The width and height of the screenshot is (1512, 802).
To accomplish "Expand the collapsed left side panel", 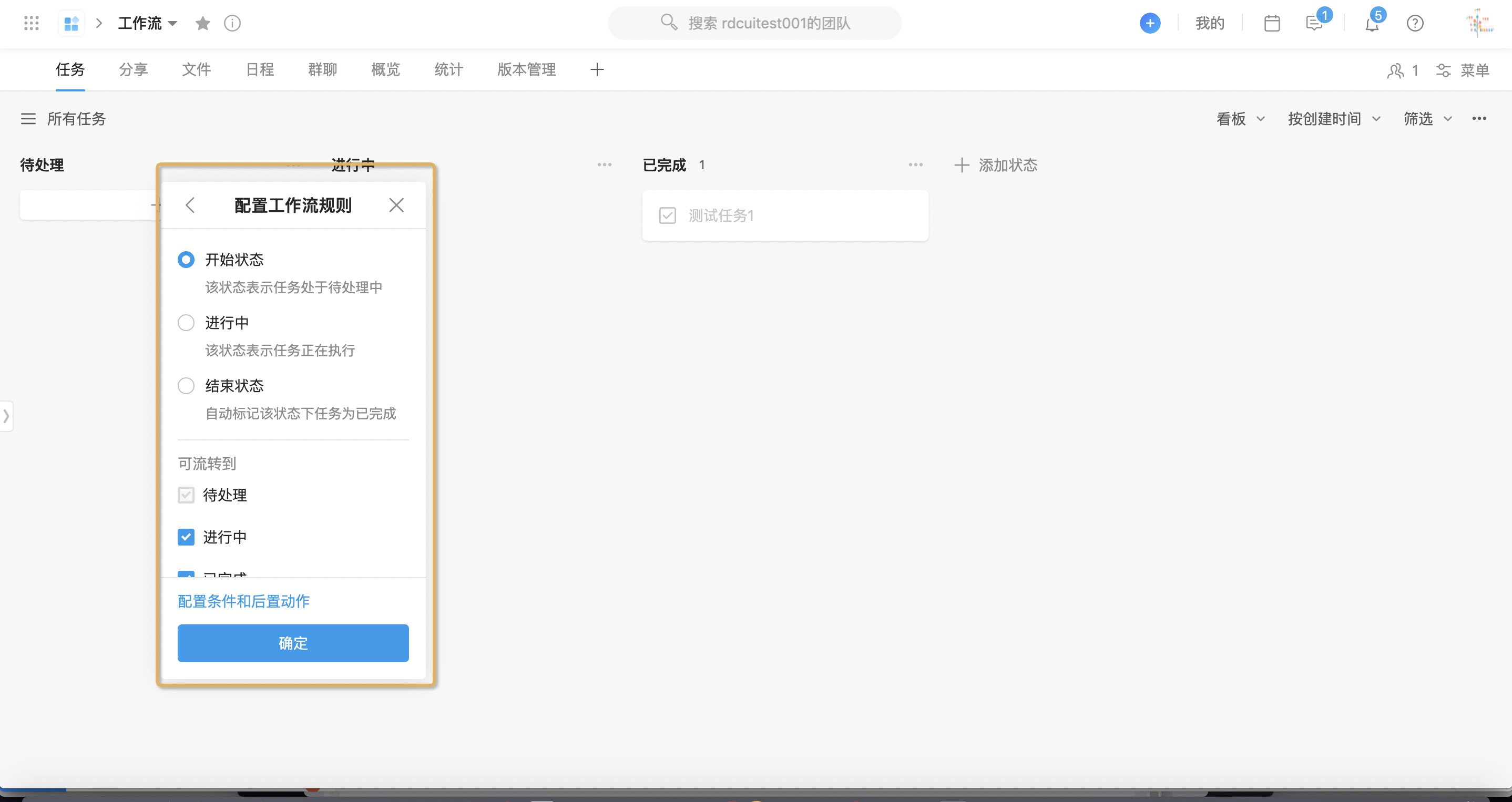I will pyautogui.click(x=6, y=416).
